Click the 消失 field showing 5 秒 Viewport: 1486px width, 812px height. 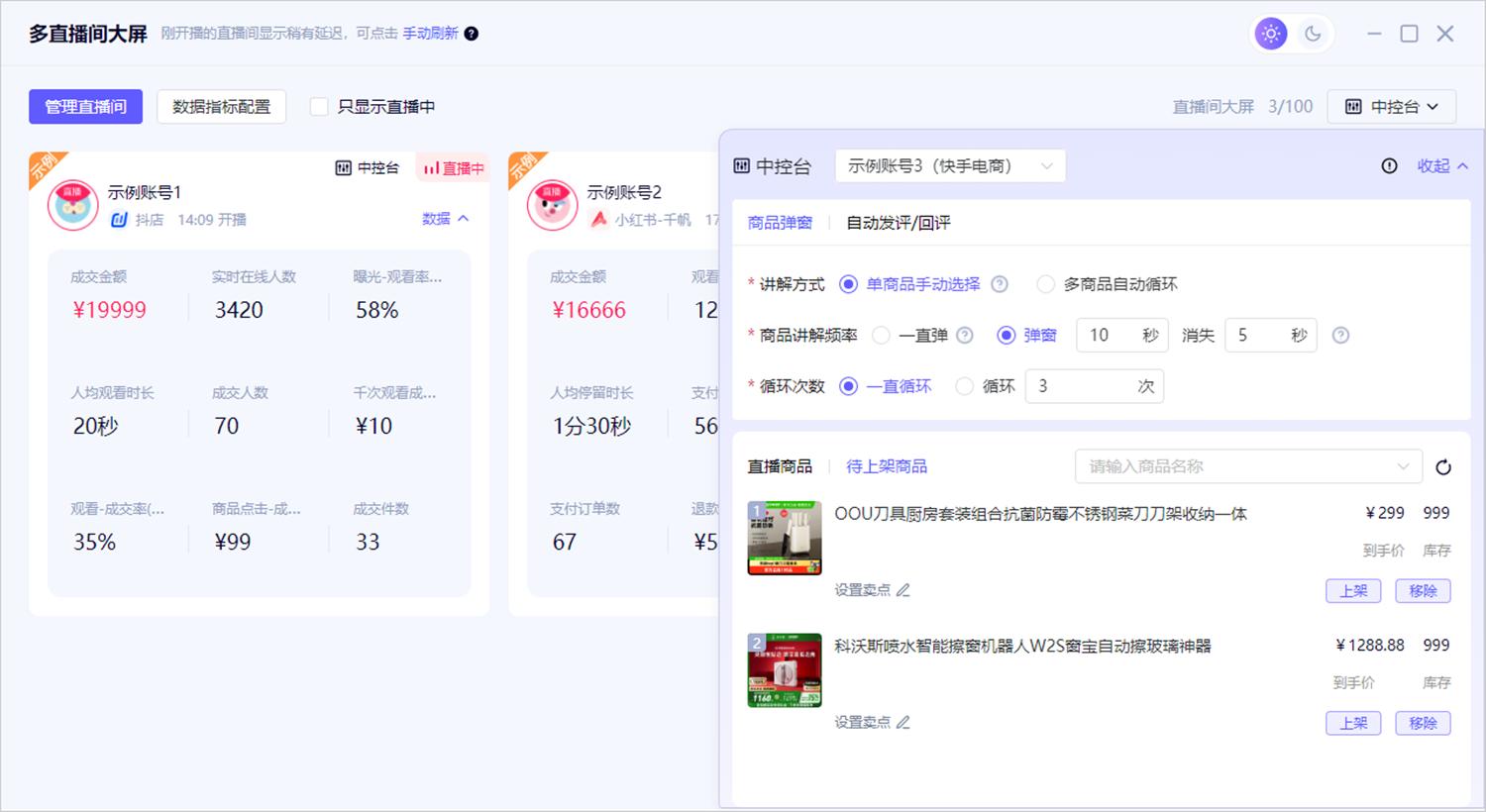coord(1271,336)
